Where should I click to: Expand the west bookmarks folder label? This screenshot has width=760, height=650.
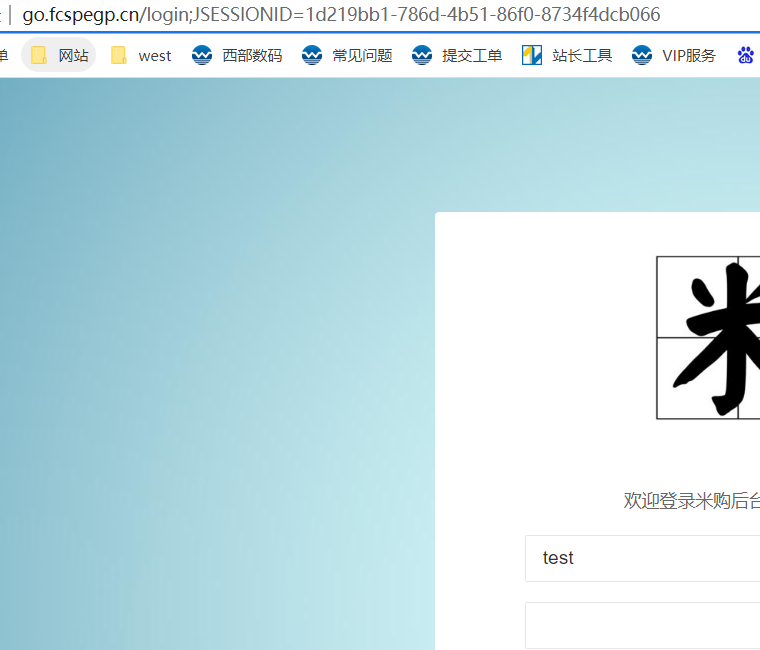click(155, 55)
